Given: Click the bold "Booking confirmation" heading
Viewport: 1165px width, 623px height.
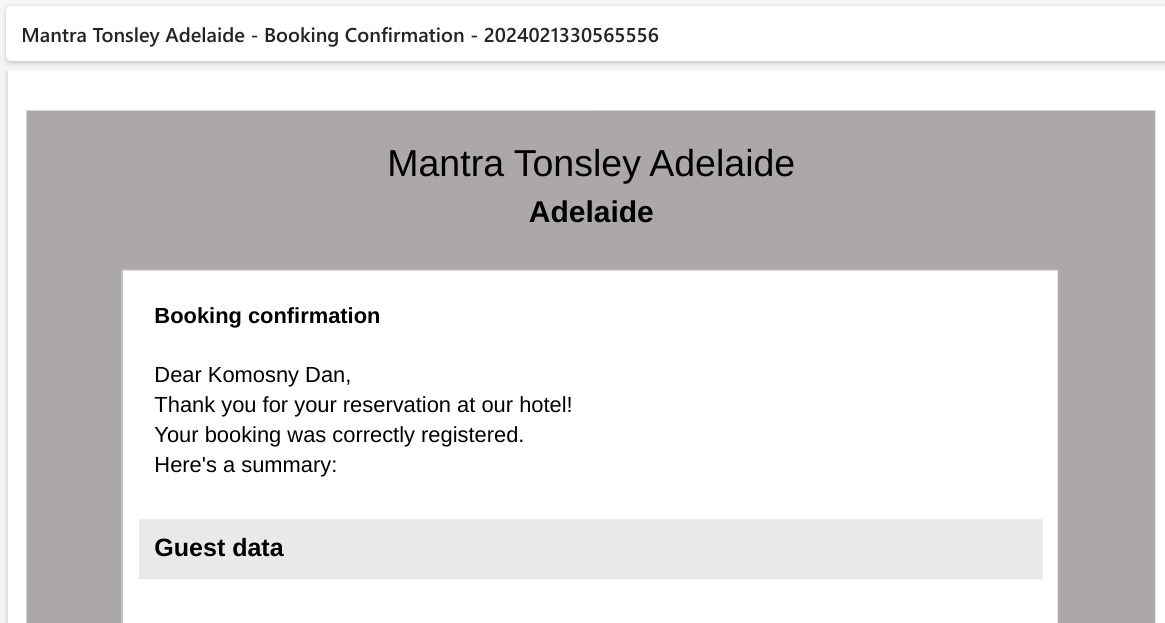Looking at the screenshot, I should pyautogui.click(x=267, y=316).
